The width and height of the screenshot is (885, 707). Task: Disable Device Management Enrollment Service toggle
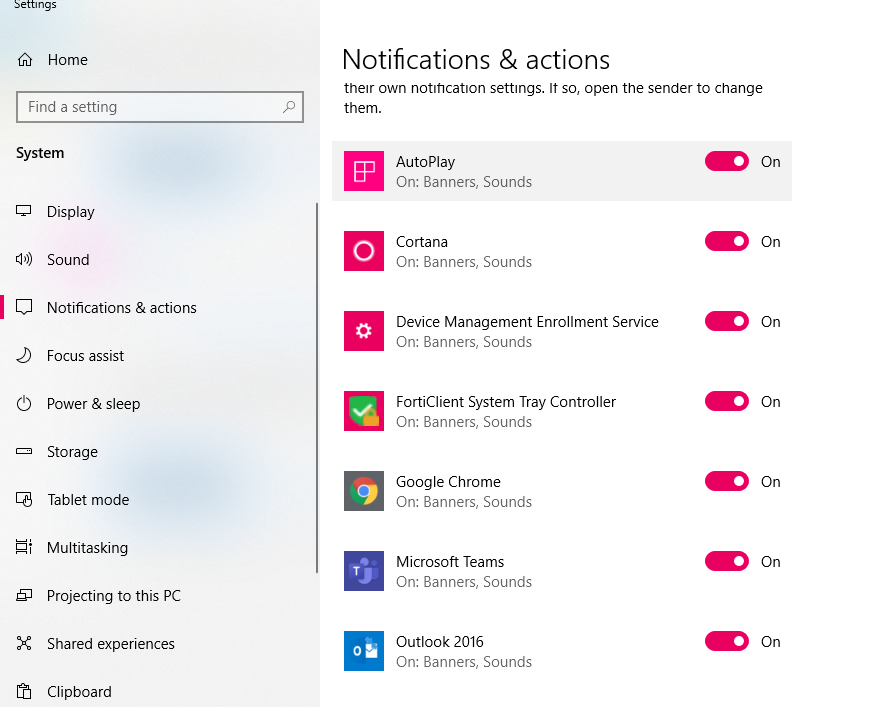[x=727, y=322]
